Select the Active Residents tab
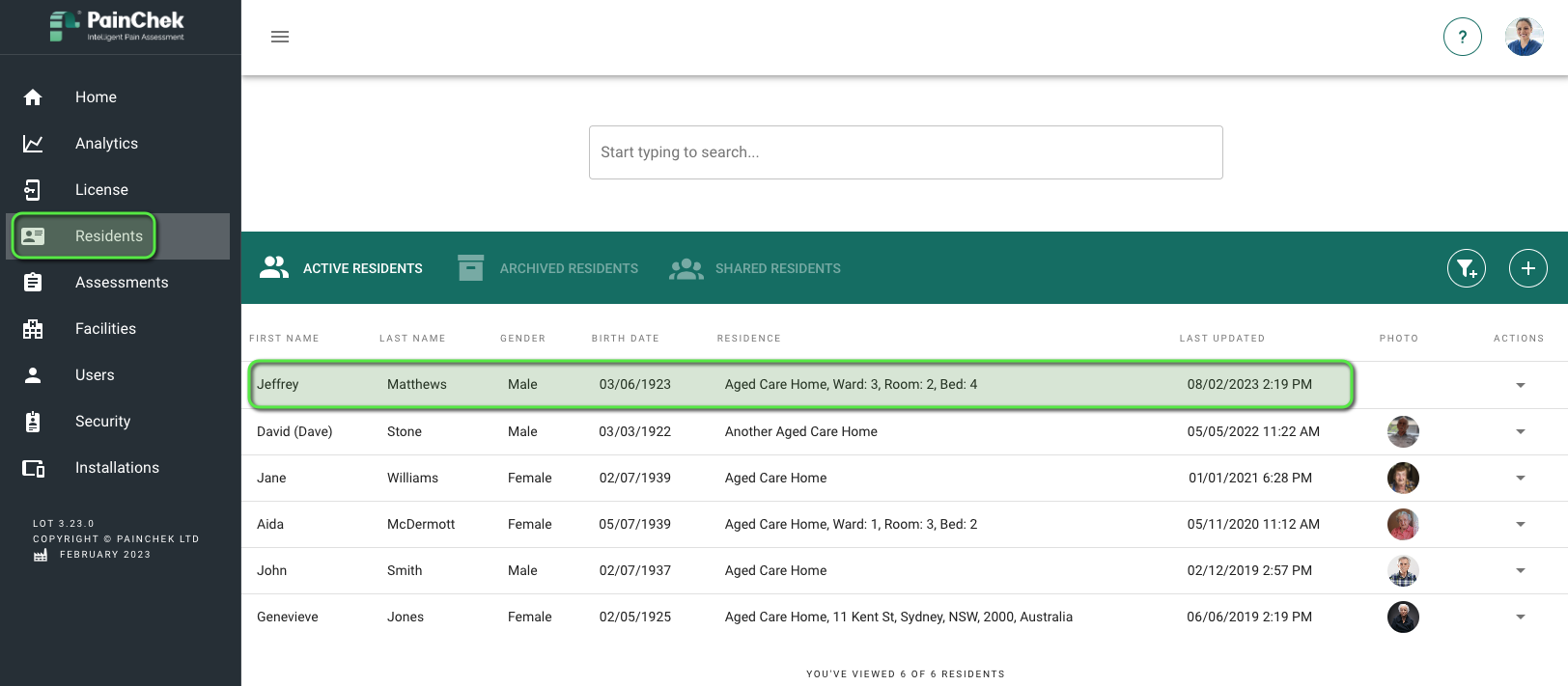Screen dimensions: 1568x686 [341, 268]
